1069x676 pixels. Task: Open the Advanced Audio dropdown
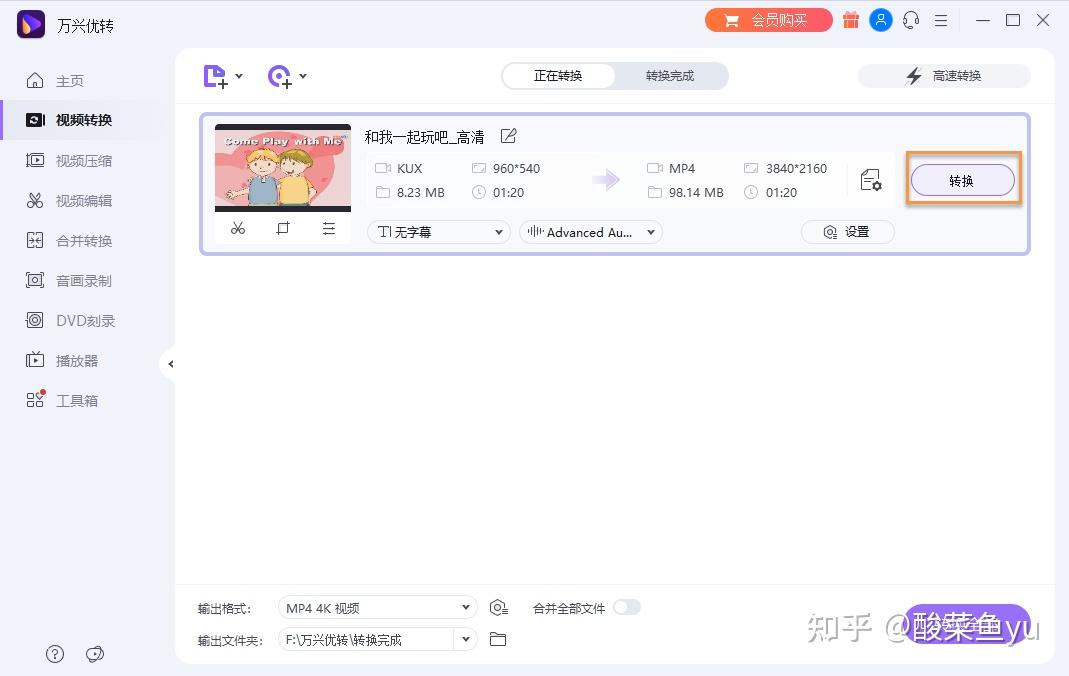[590, 232]
